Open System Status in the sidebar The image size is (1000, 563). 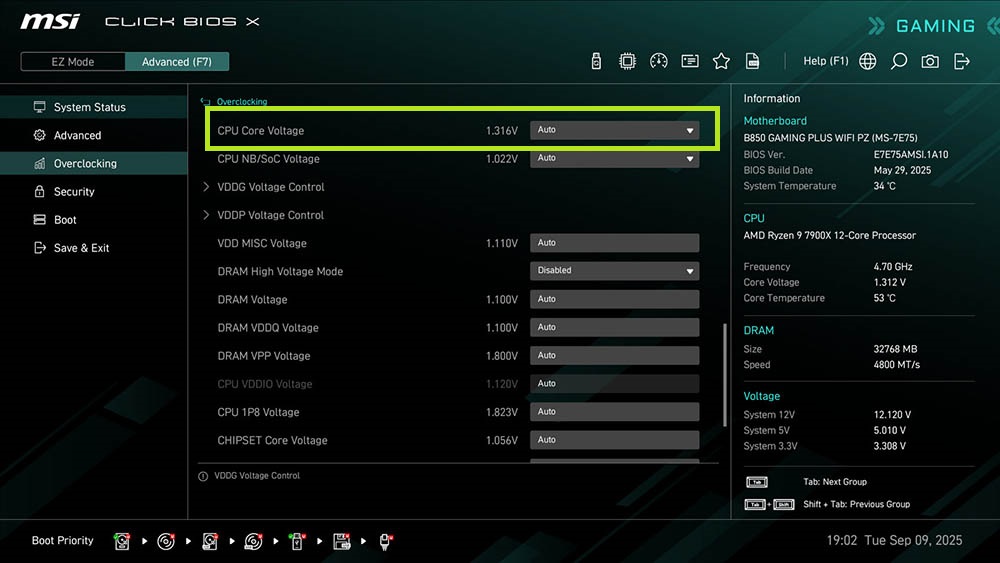click(94, 107)
